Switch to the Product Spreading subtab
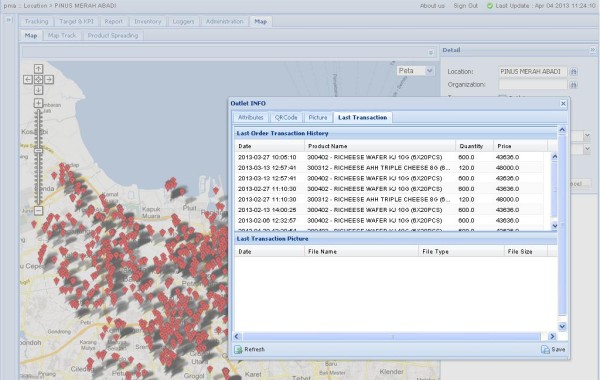The width and height of the screenshot is (600, 380). [113, 36]
